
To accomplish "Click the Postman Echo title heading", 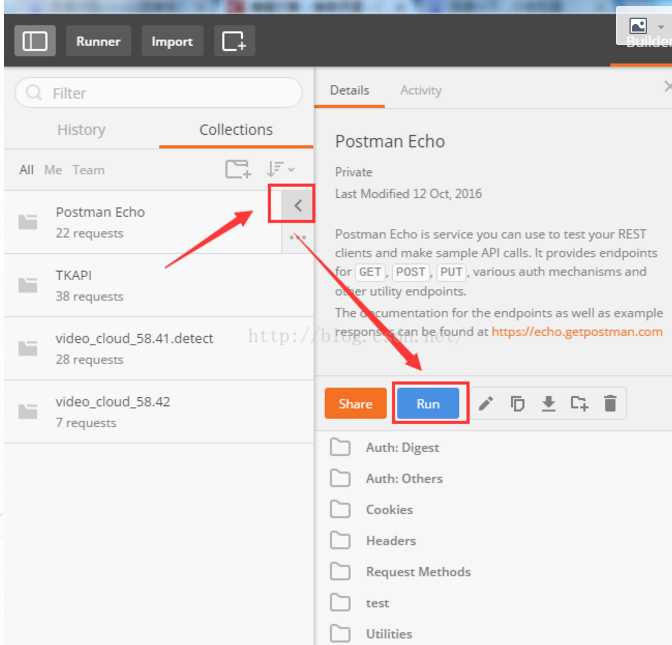I will tap(390, 141).
